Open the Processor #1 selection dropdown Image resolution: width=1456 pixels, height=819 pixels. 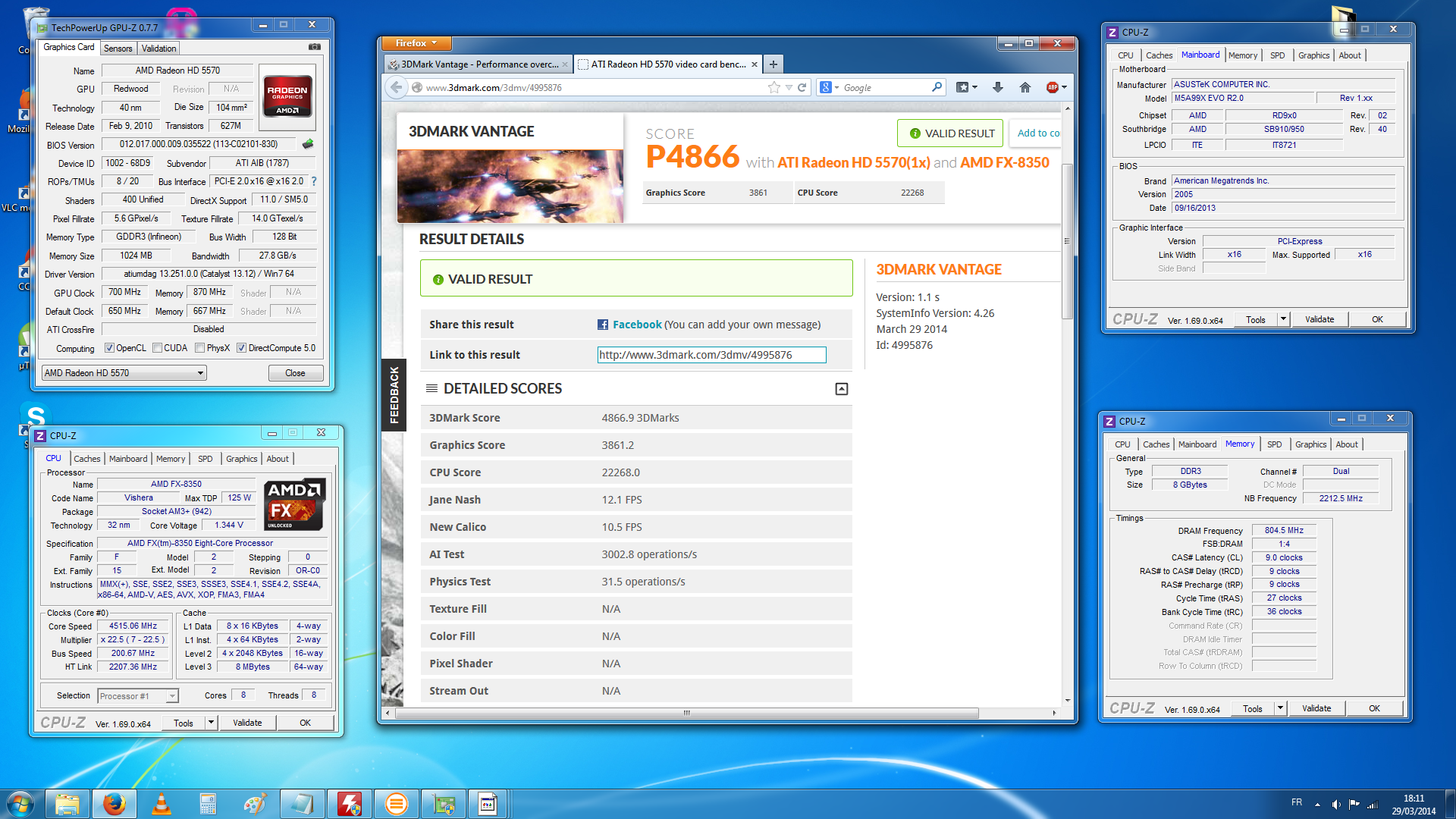(x=138, y=695)
